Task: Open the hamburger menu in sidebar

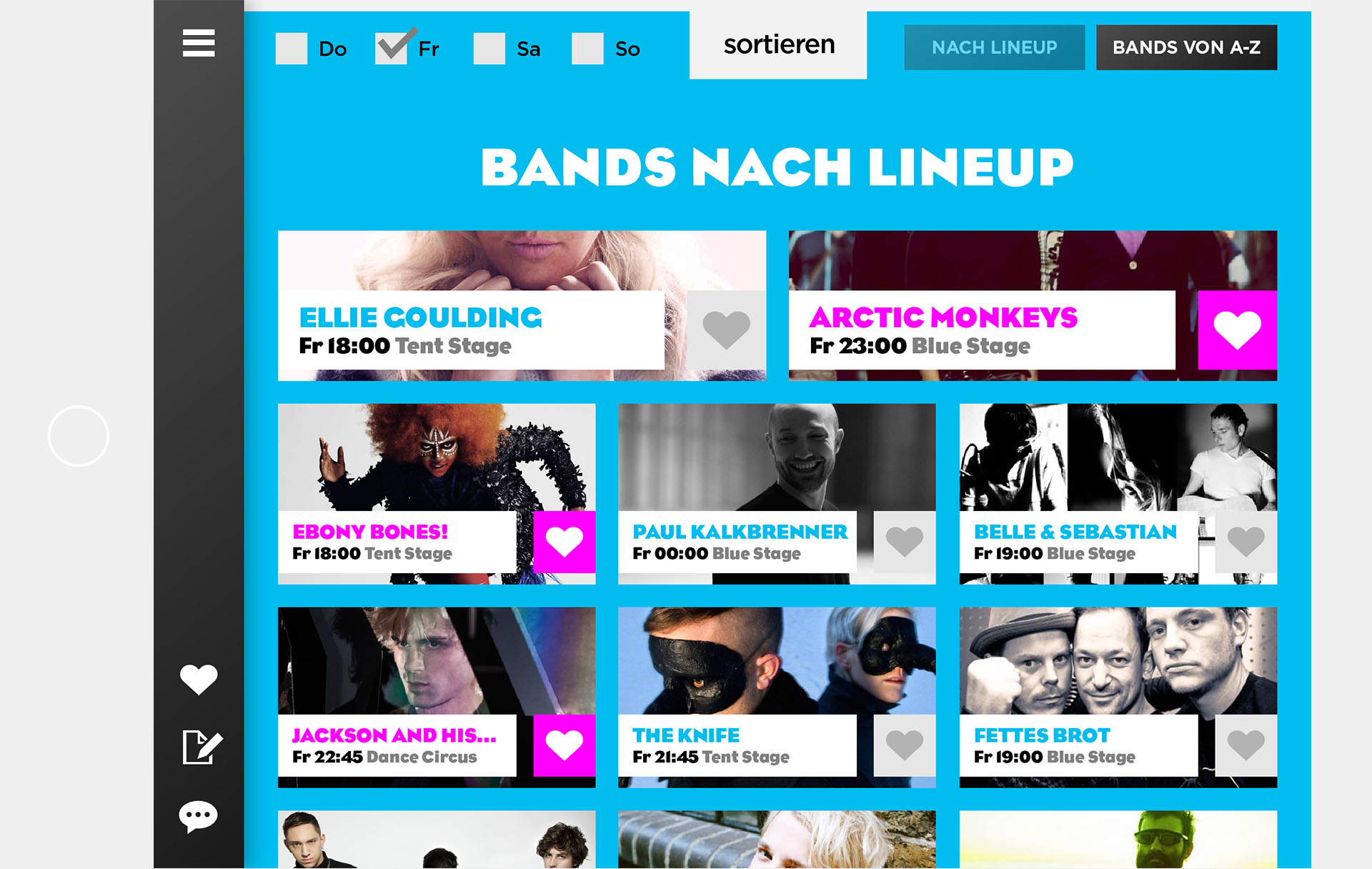Action: click(x=199, y=43)
